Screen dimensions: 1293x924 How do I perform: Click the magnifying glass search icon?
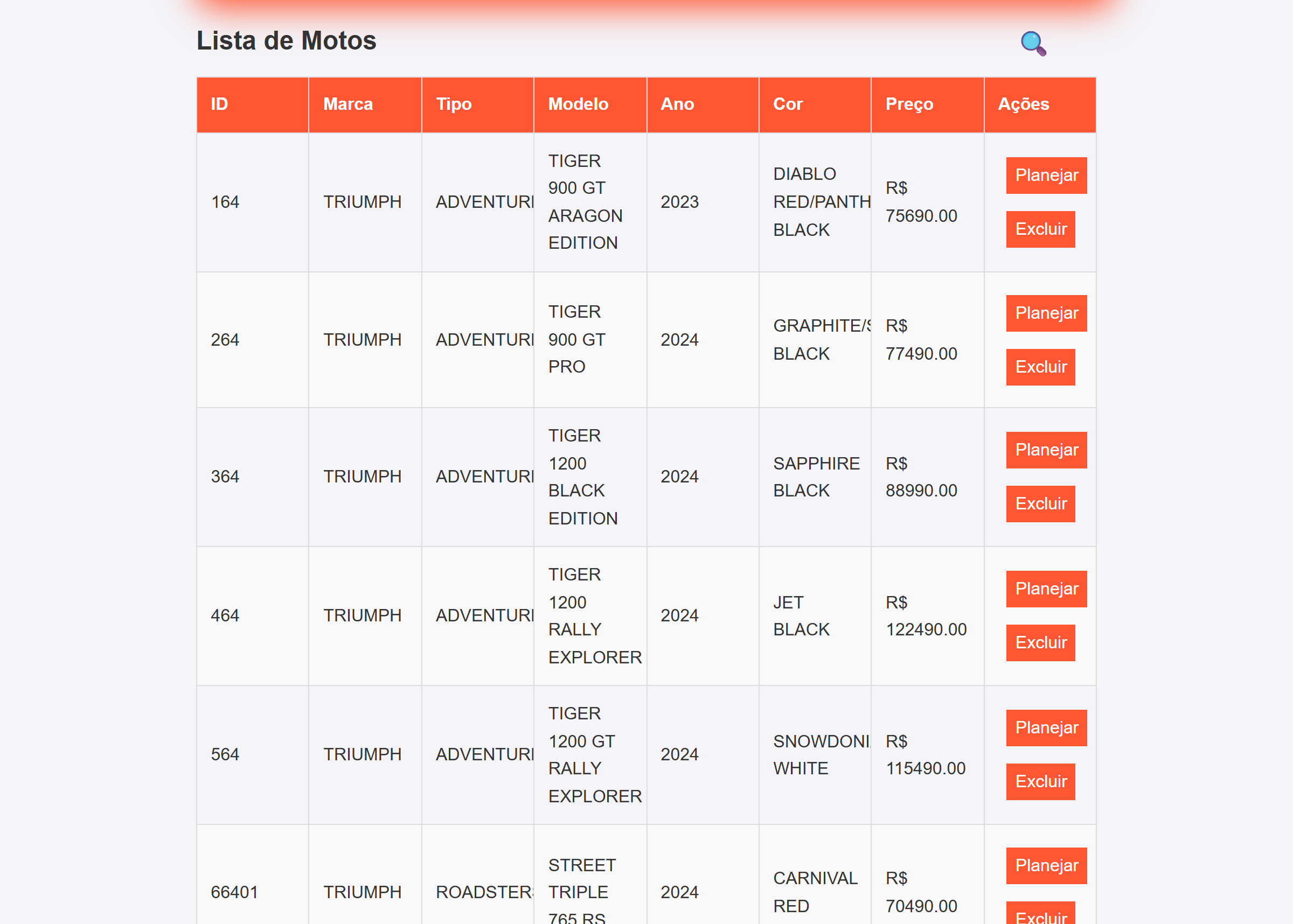[x=1033, y=43]
